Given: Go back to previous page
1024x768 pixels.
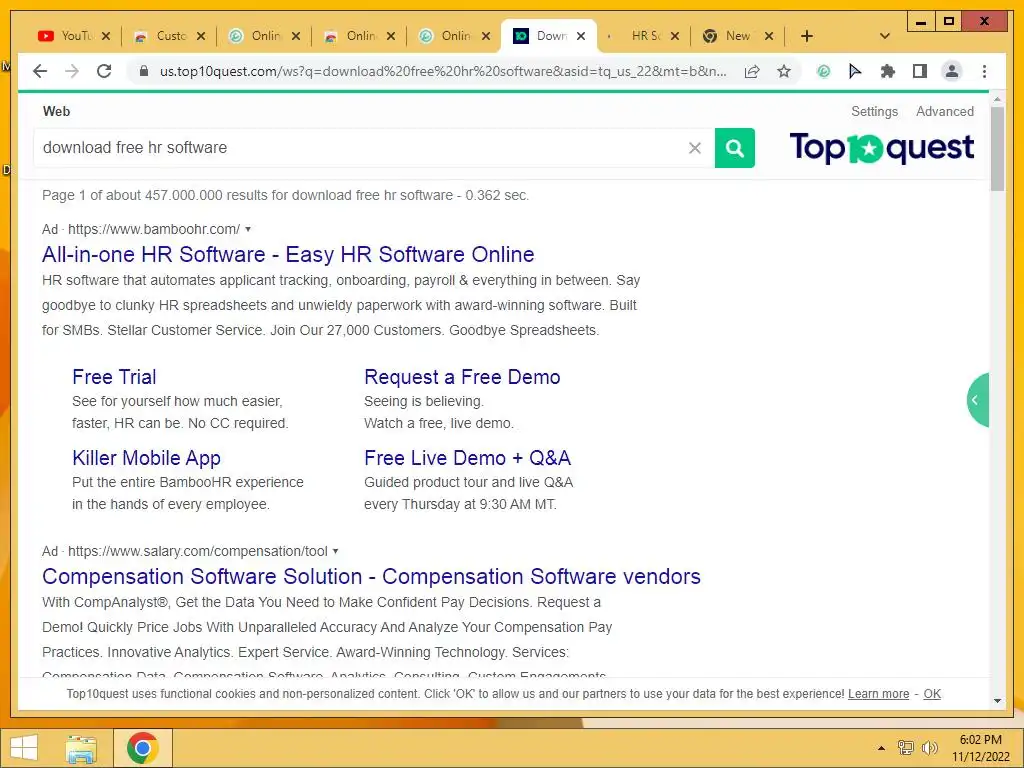Looking at the screenshot, I should pyautogui.click(x=40, y=71).
